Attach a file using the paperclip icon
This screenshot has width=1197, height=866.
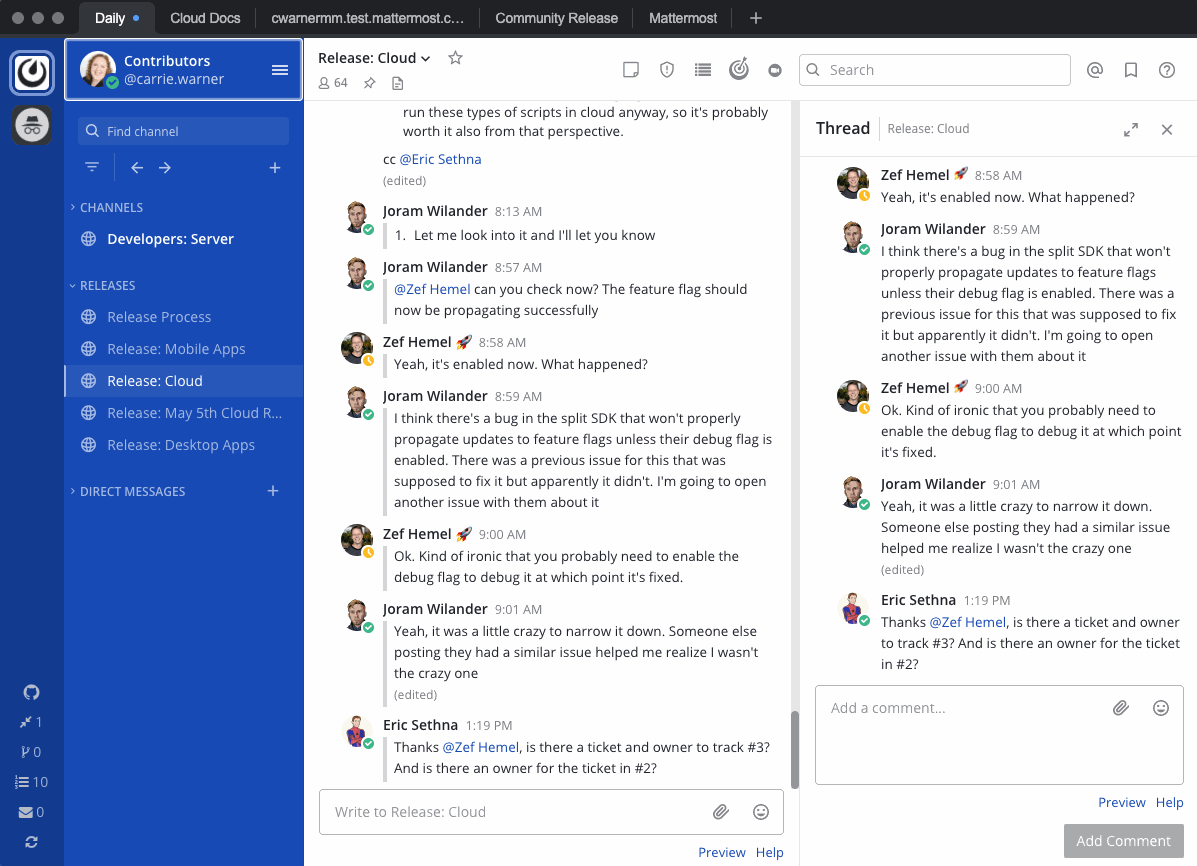(721, 811)
